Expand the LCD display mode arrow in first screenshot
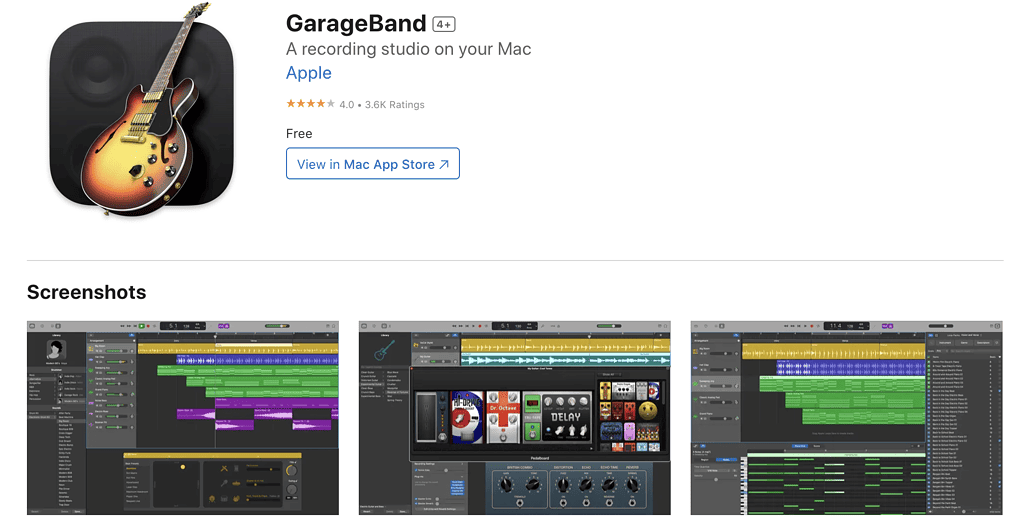 tap(202, 326)
